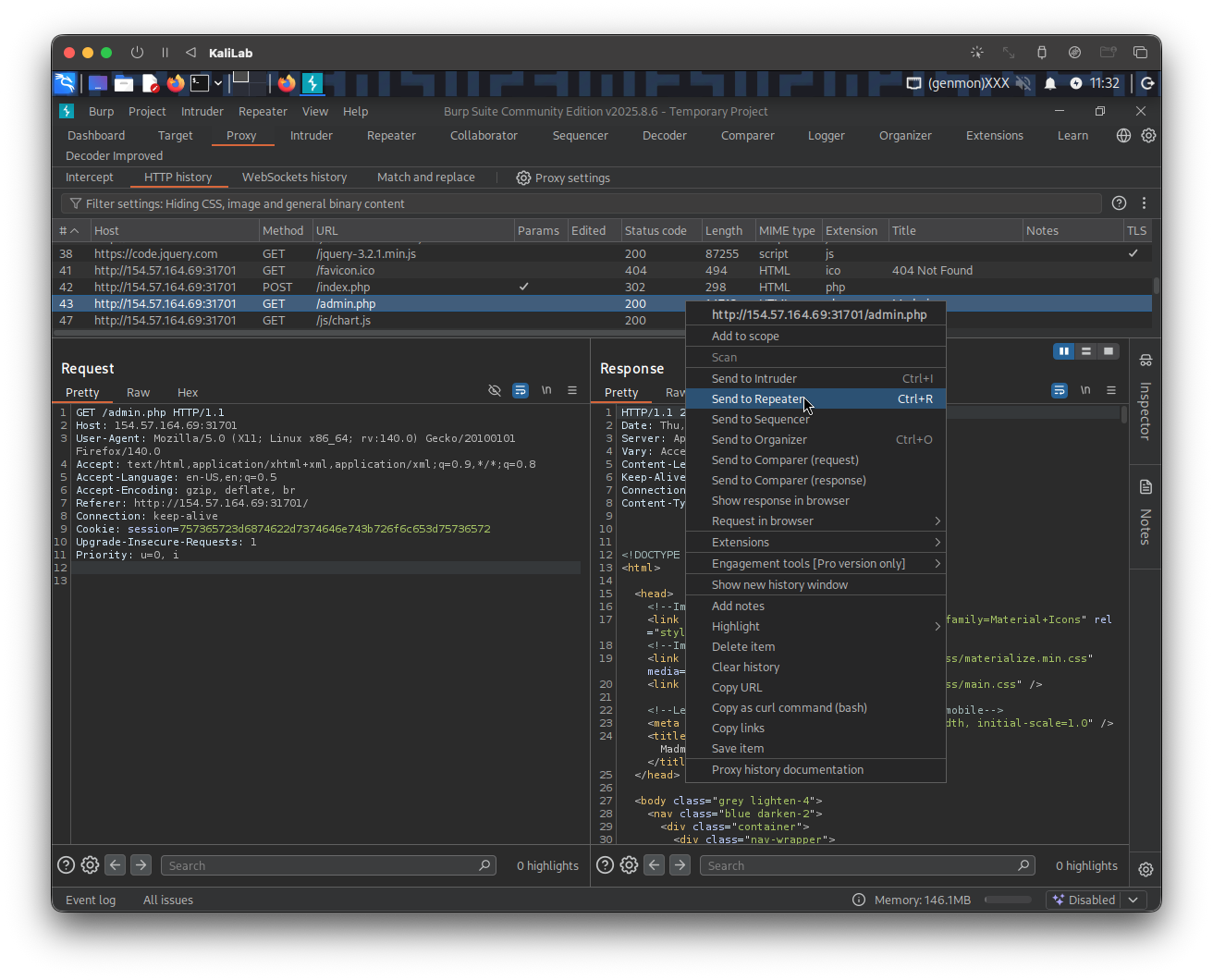Launch Firefox from the Kali taskbar
The image size is (1213, 980).
tap(176, 83)
